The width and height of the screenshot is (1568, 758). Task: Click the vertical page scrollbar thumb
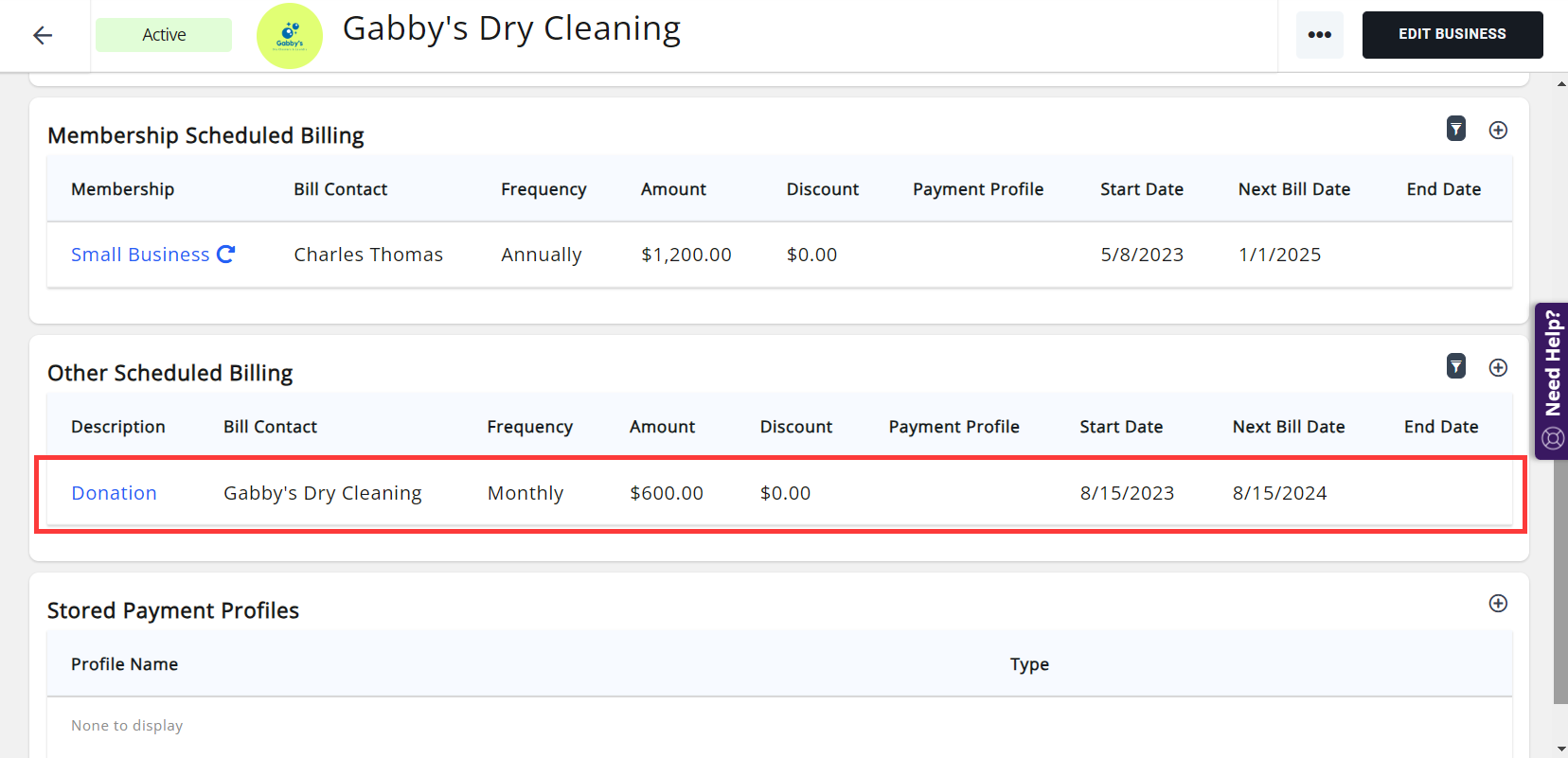click(x=1560, y=582)
